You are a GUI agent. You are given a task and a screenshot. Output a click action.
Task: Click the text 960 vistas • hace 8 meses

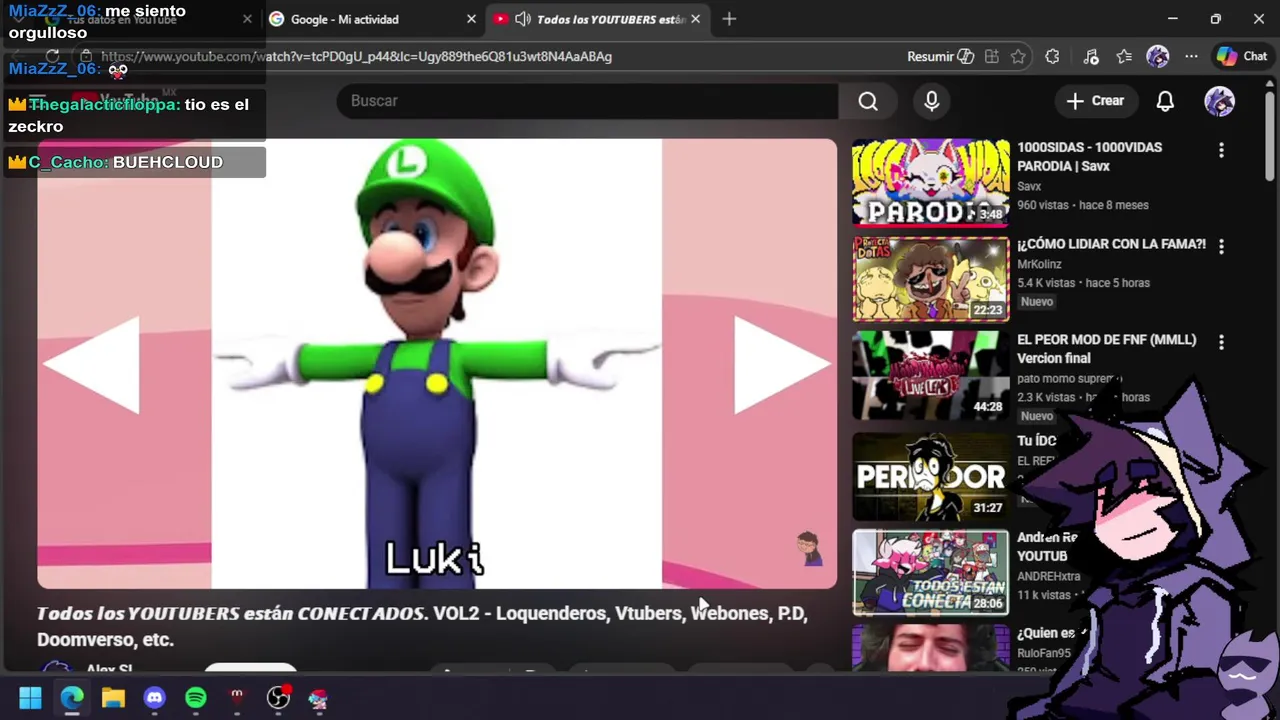[x=1083, y=205]
